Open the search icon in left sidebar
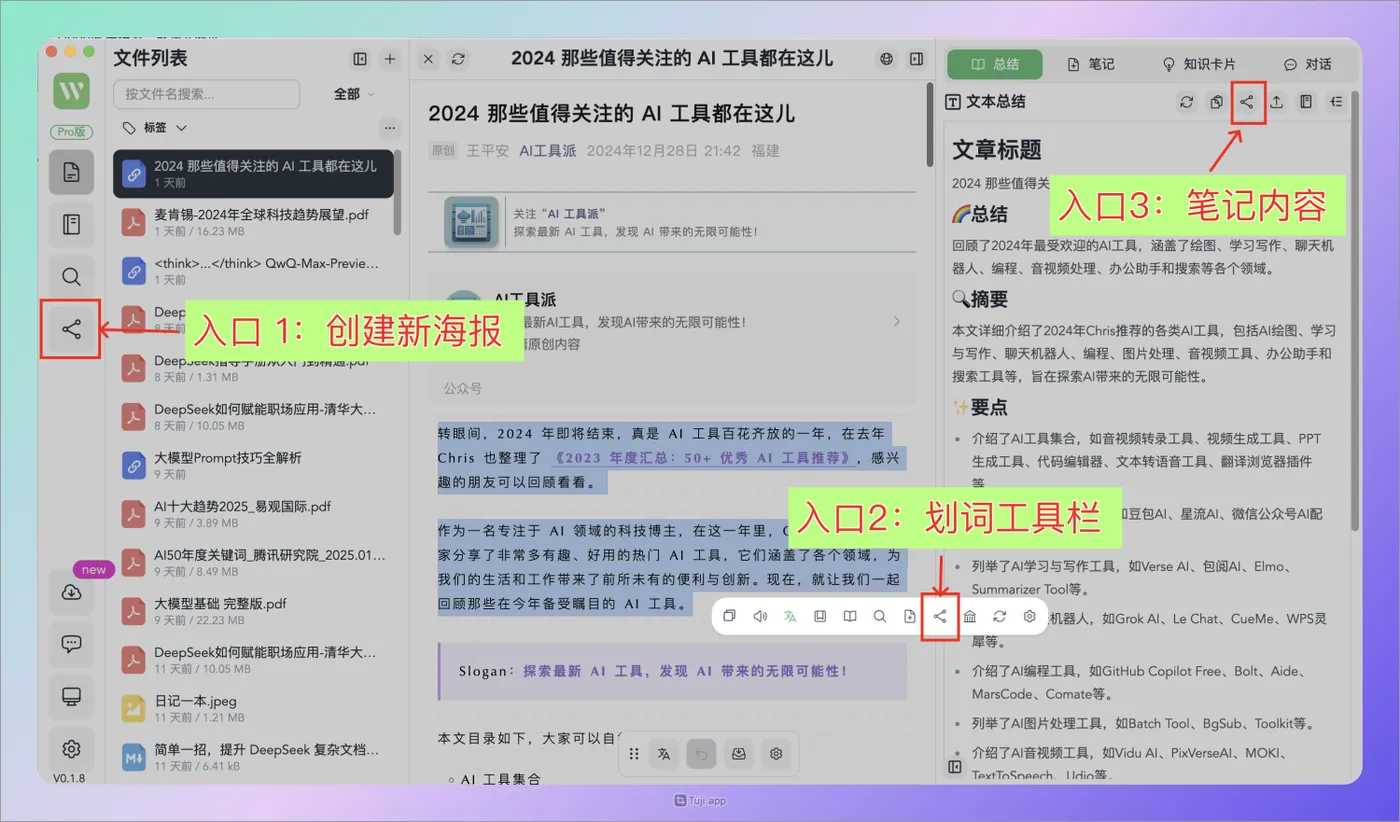The width and height of the screenshot is (1400, 822). (71, 277)
